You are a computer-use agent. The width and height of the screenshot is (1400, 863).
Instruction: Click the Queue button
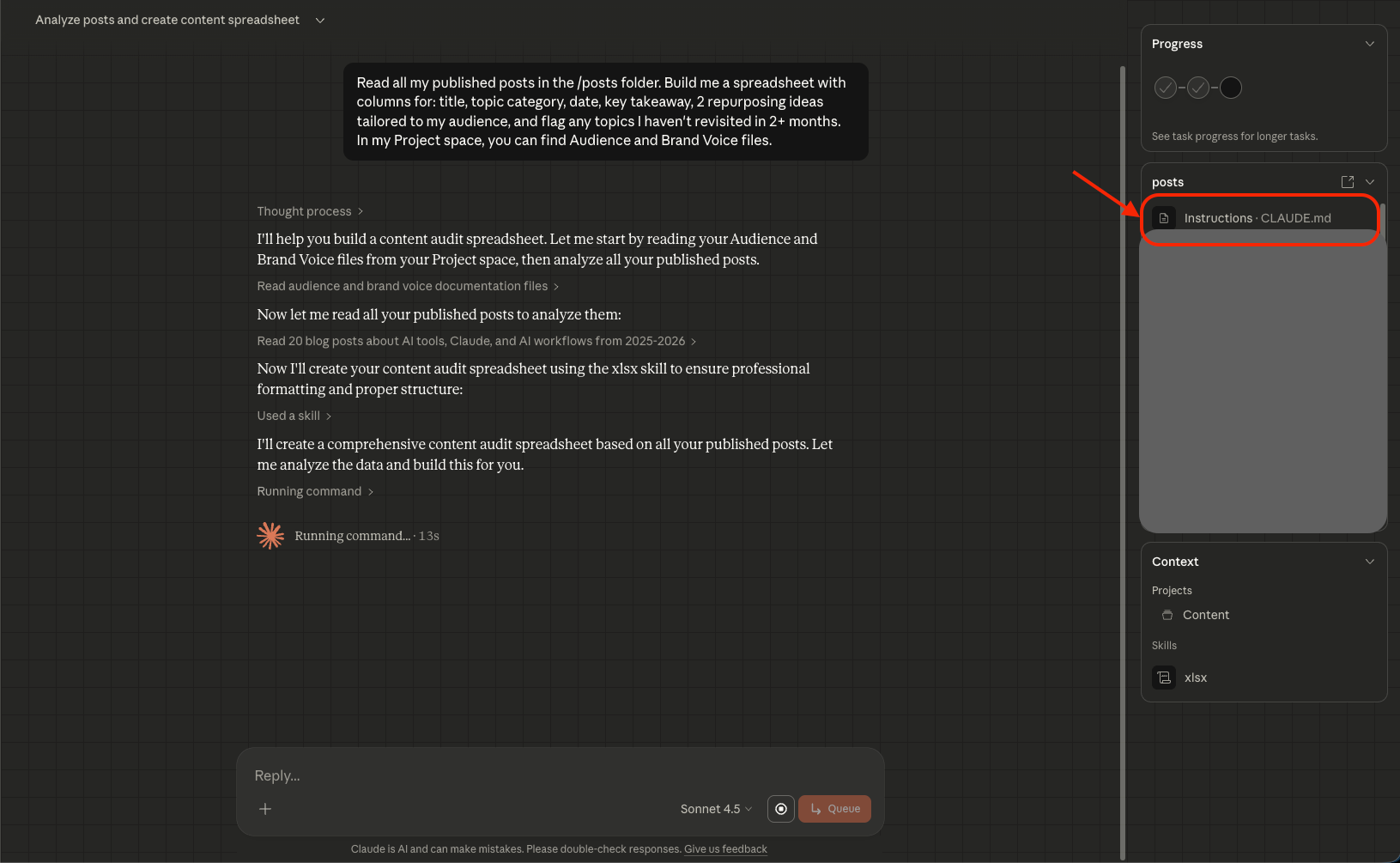click(834, 809)
